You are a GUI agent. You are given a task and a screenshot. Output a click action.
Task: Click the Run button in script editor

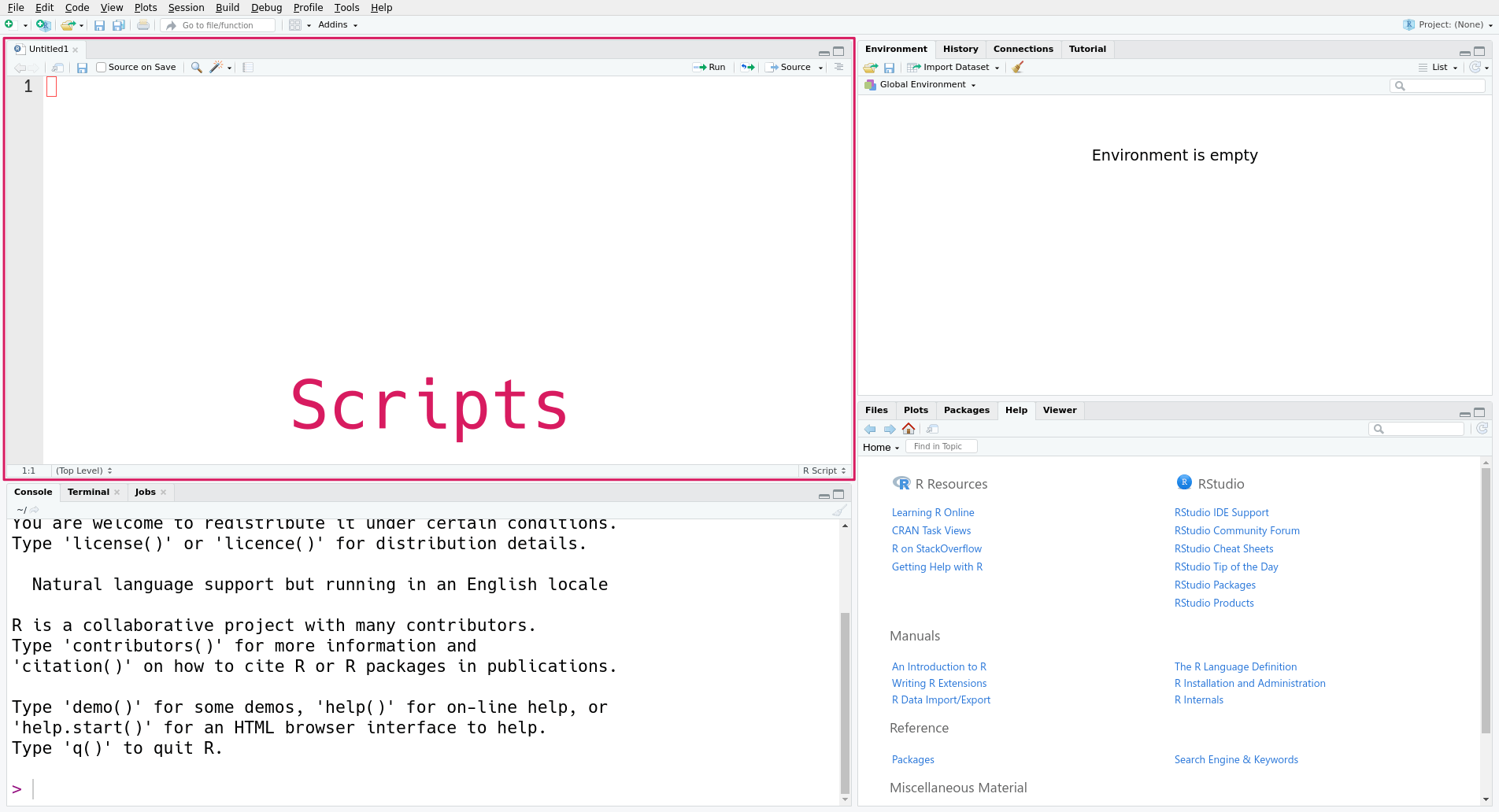pyautogui.click(x=709, y=68)
